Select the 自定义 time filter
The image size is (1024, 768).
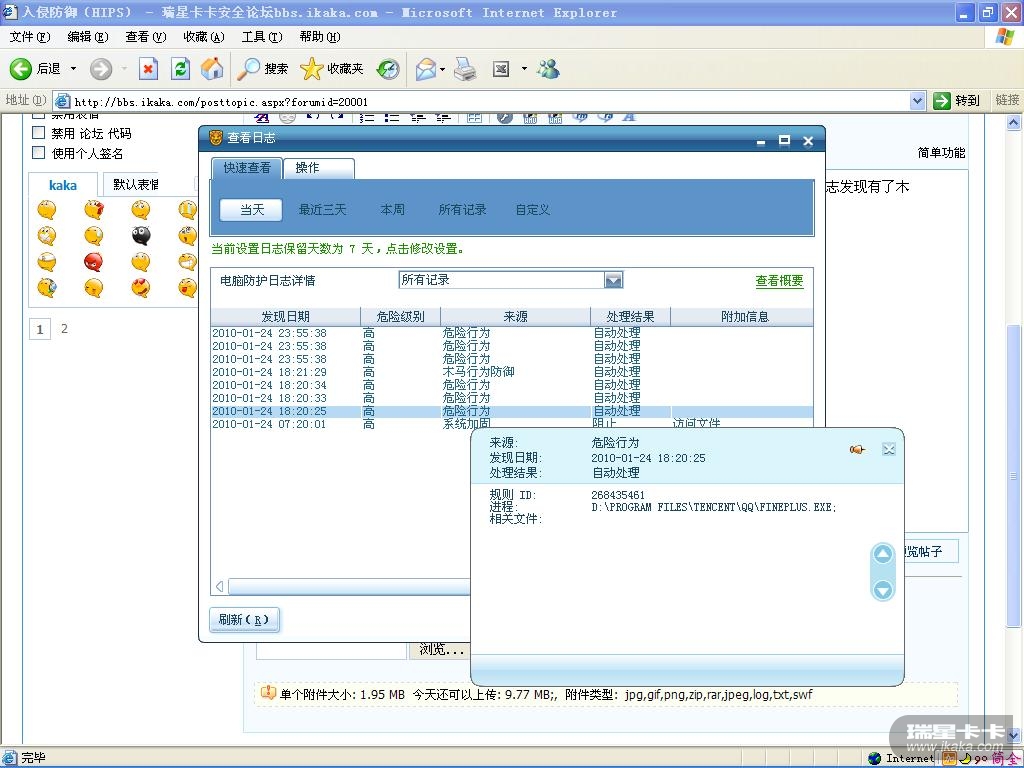click(x=532, y=210)
